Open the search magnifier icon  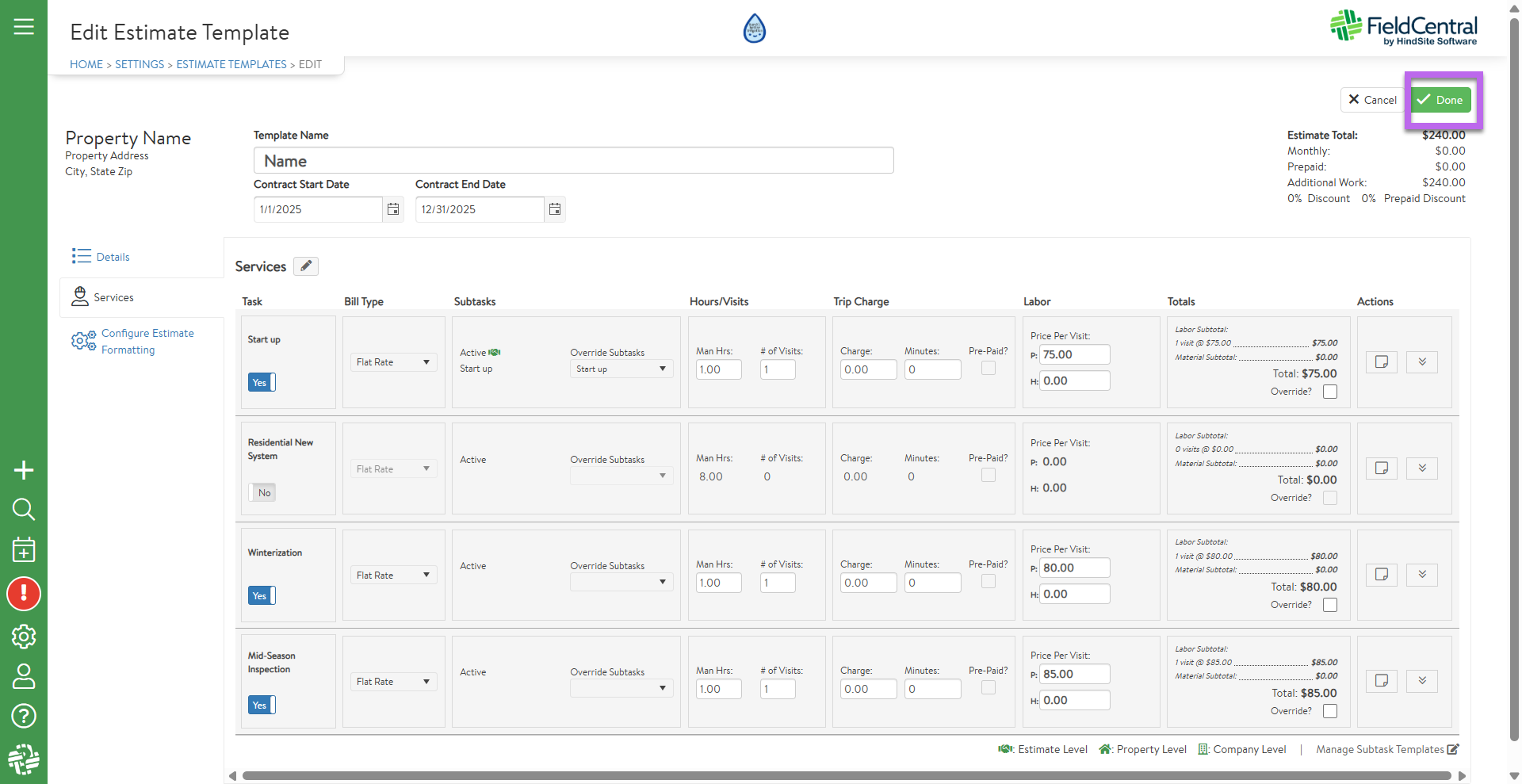pos(24,509)
